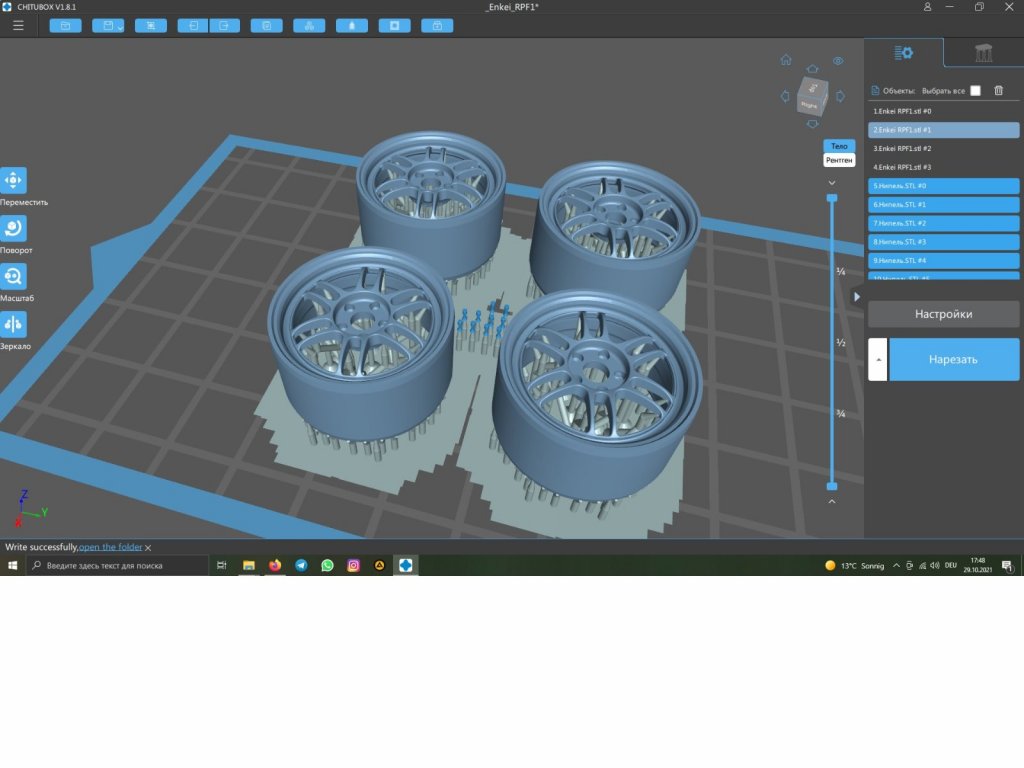Viewport: 1024px width, 768px height.
Task: Select the Scale (Масштаб) tool
Action: coord(14,277)
